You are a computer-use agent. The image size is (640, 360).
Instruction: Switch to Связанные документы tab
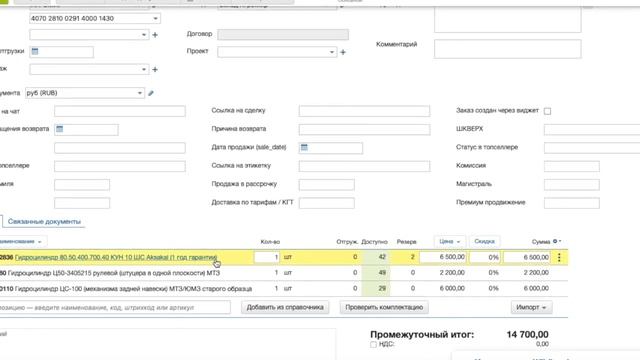tap(44, 222)
